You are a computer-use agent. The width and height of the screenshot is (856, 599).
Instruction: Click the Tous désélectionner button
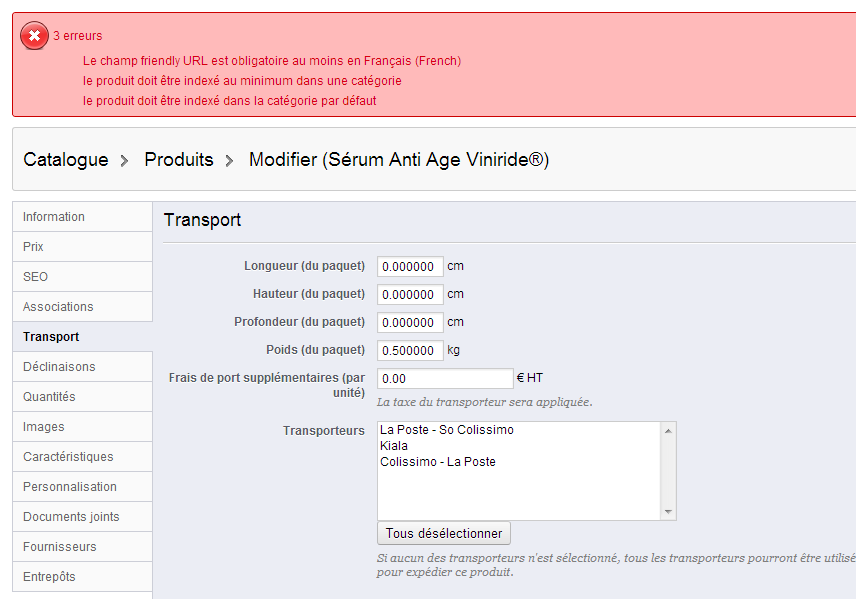(x=444, y=533)
